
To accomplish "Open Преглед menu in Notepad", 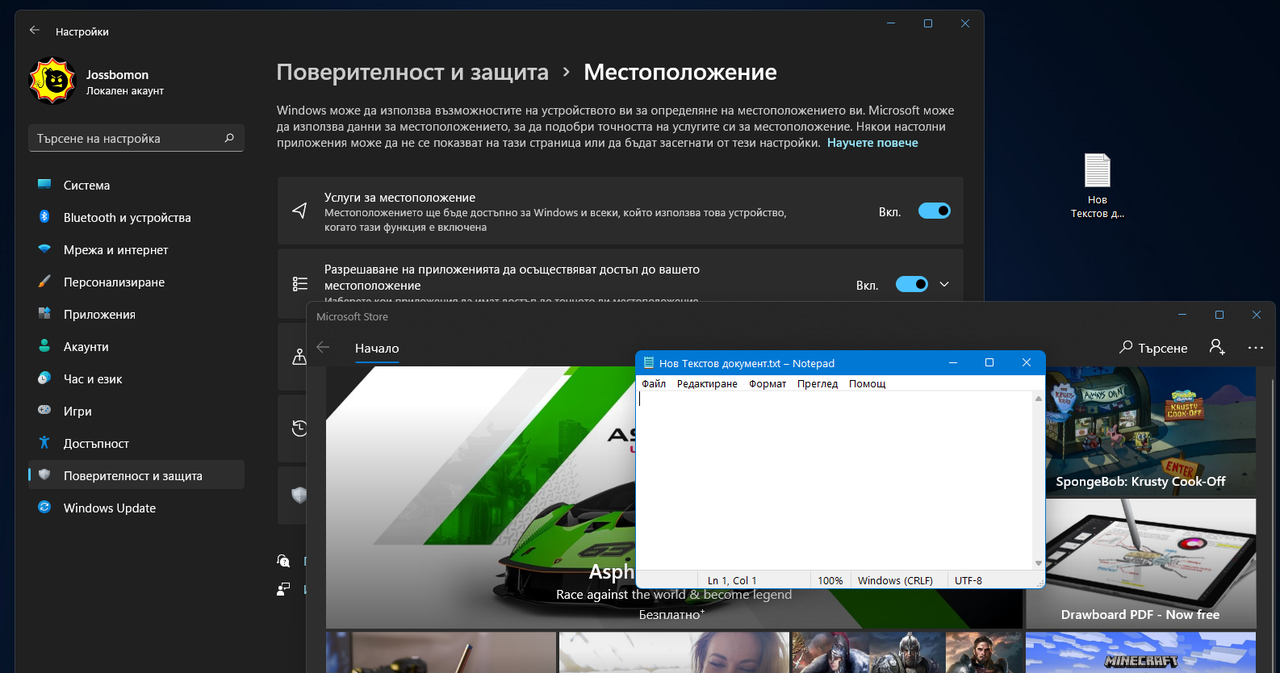I will point(818,384).
